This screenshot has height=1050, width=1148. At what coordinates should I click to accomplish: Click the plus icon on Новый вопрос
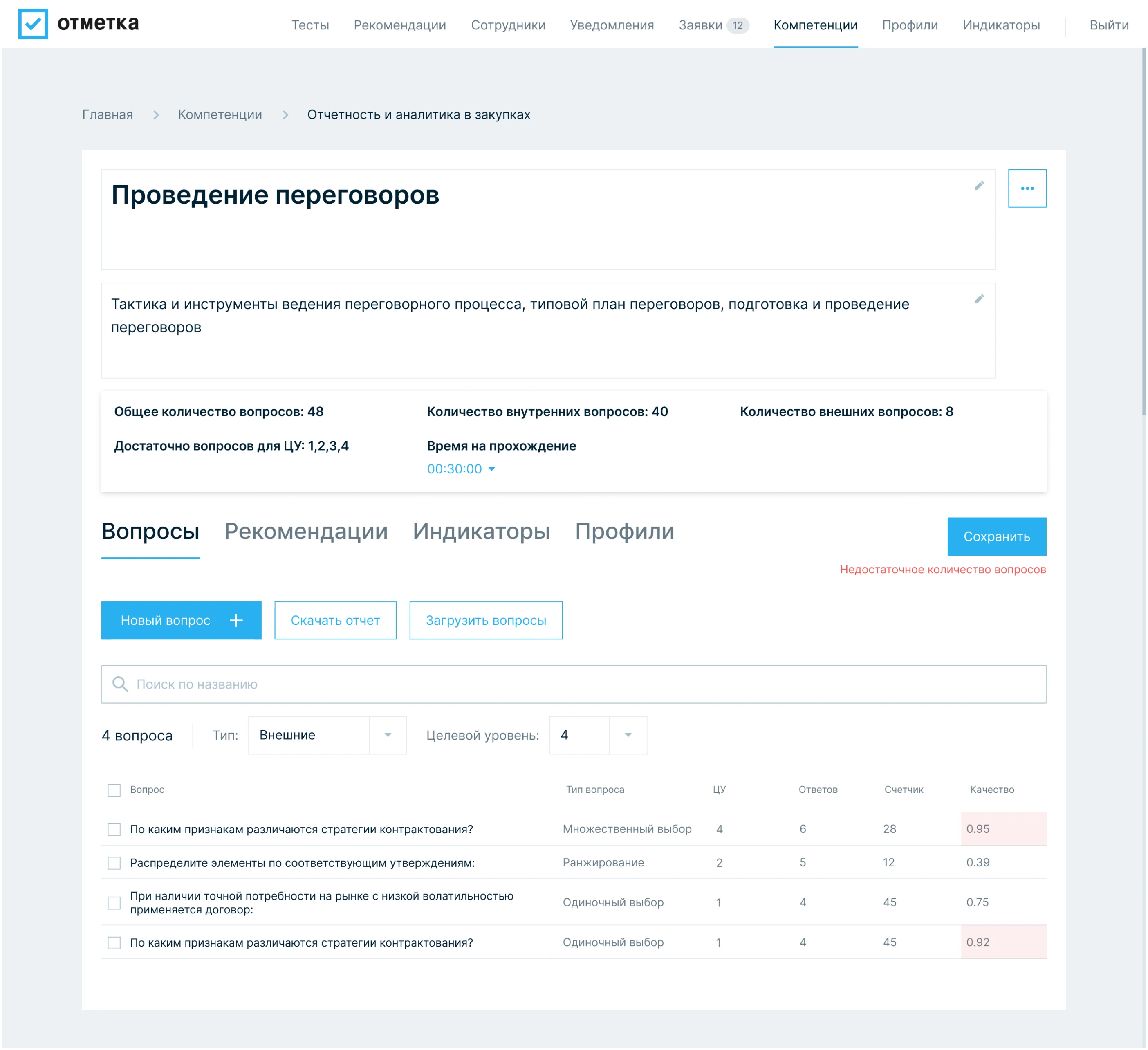click(236, 620)
